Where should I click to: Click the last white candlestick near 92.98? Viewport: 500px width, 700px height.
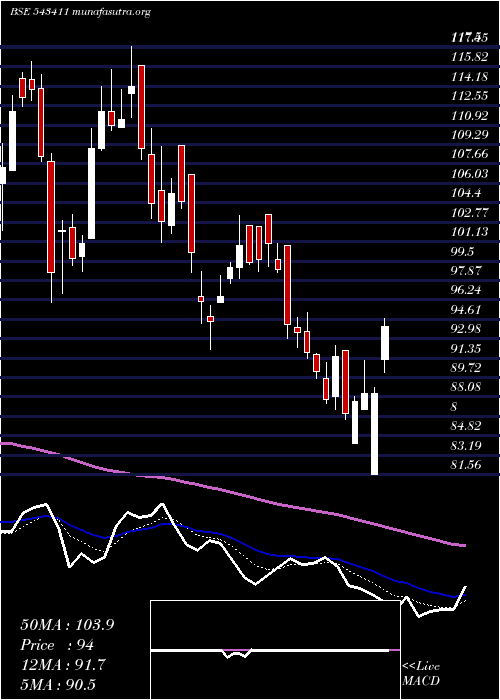[x=384, y=343]
